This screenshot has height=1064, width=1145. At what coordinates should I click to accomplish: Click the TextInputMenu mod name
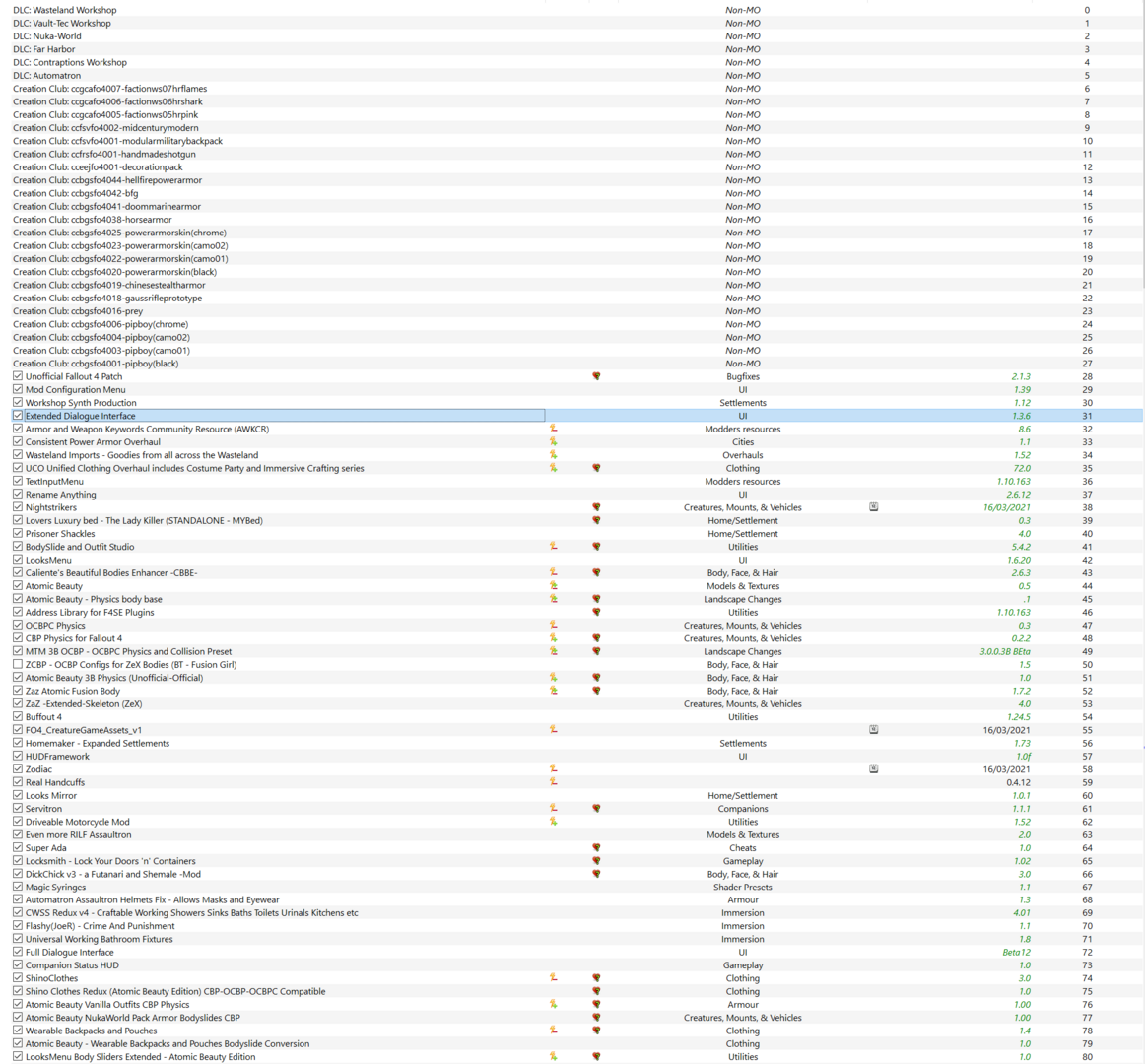click(x=55, y=481)
